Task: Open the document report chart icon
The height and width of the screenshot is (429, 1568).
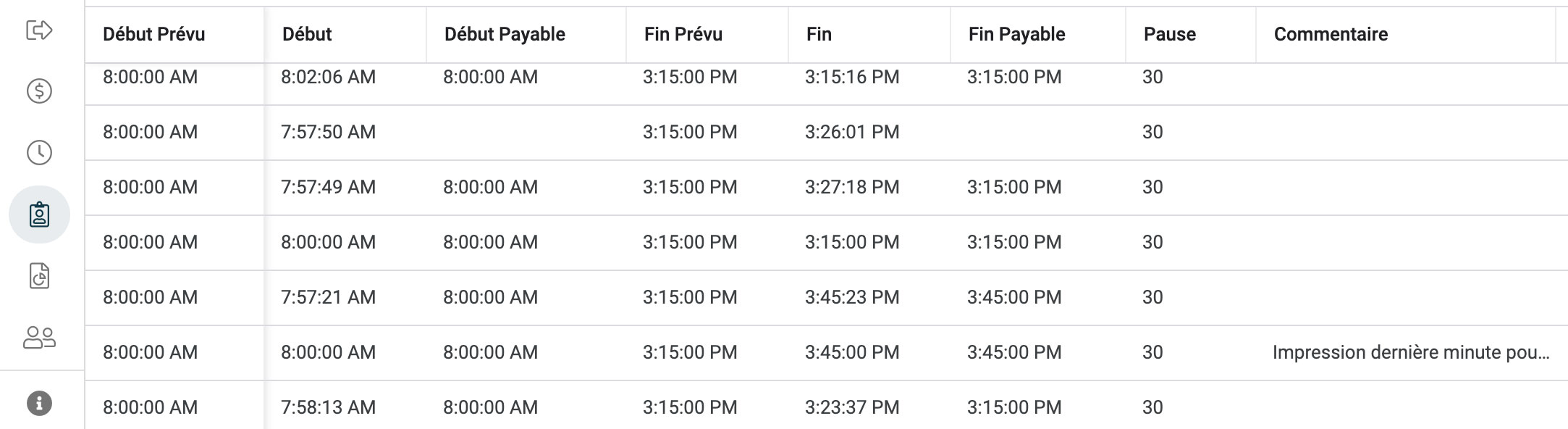Action: pyautogui.click(x=39, y=276)
